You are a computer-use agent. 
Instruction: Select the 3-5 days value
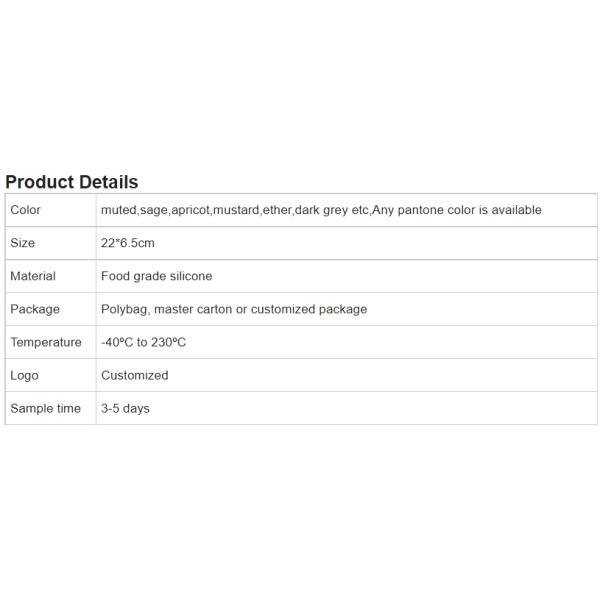(125, 408)
